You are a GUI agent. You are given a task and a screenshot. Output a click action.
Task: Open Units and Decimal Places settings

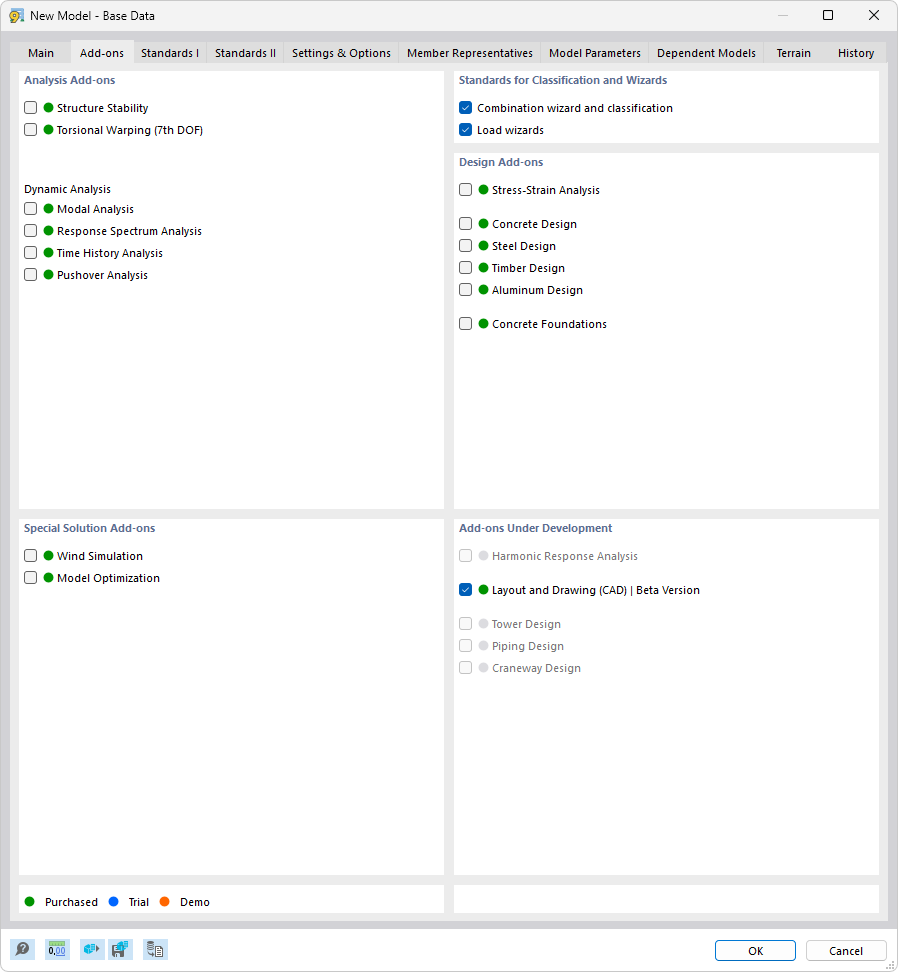click(x=57, y=949)
